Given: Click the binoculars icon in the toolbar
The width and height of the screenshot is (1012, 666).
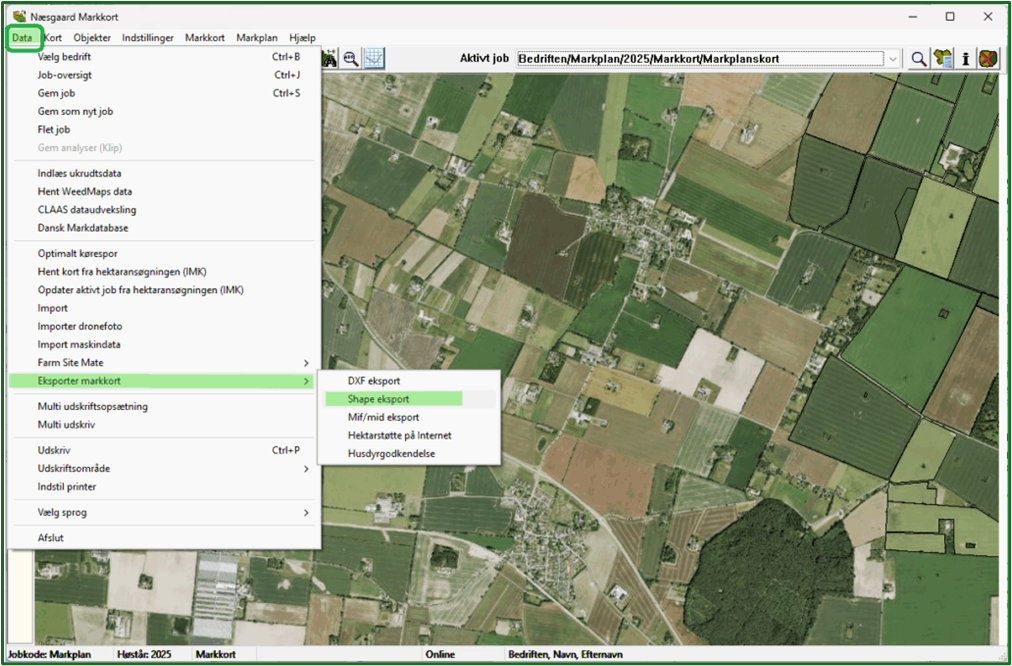Looking at the screenshot, I should click(x=330, y=59).
